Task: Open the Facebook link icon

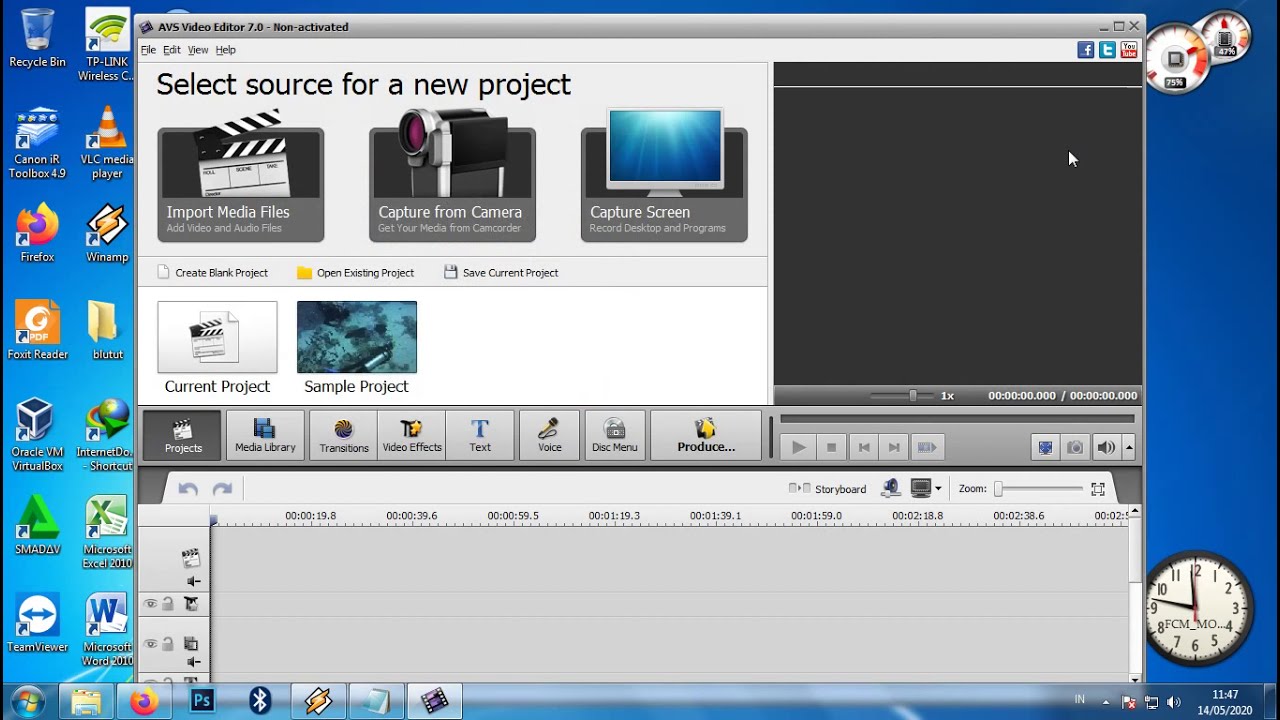Action: pos(1085,50)
